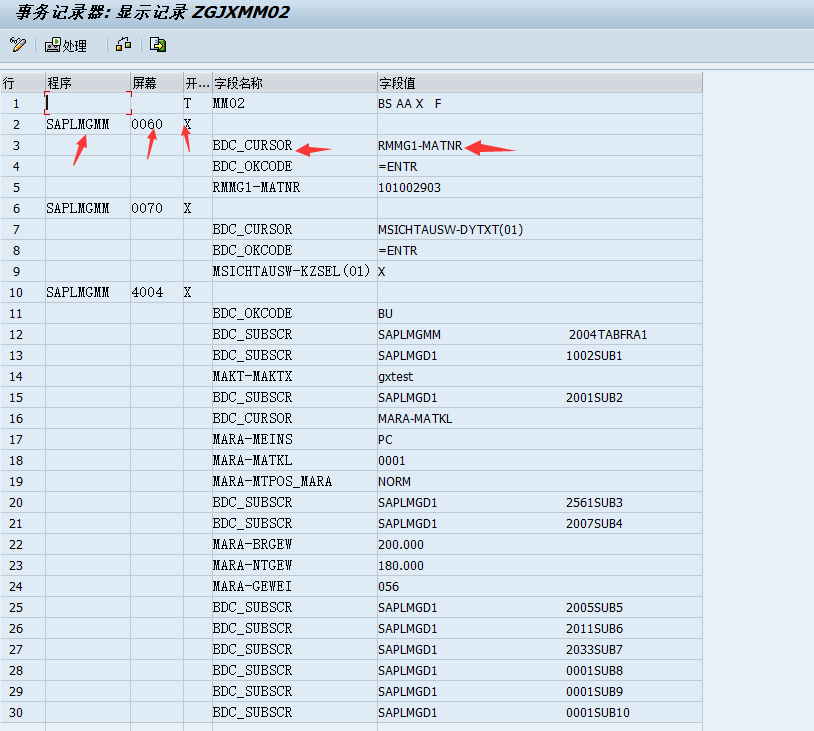Click the MARA-NTGEW field name
This screenshot has width=814, height=731.
[x=252, y=565]
